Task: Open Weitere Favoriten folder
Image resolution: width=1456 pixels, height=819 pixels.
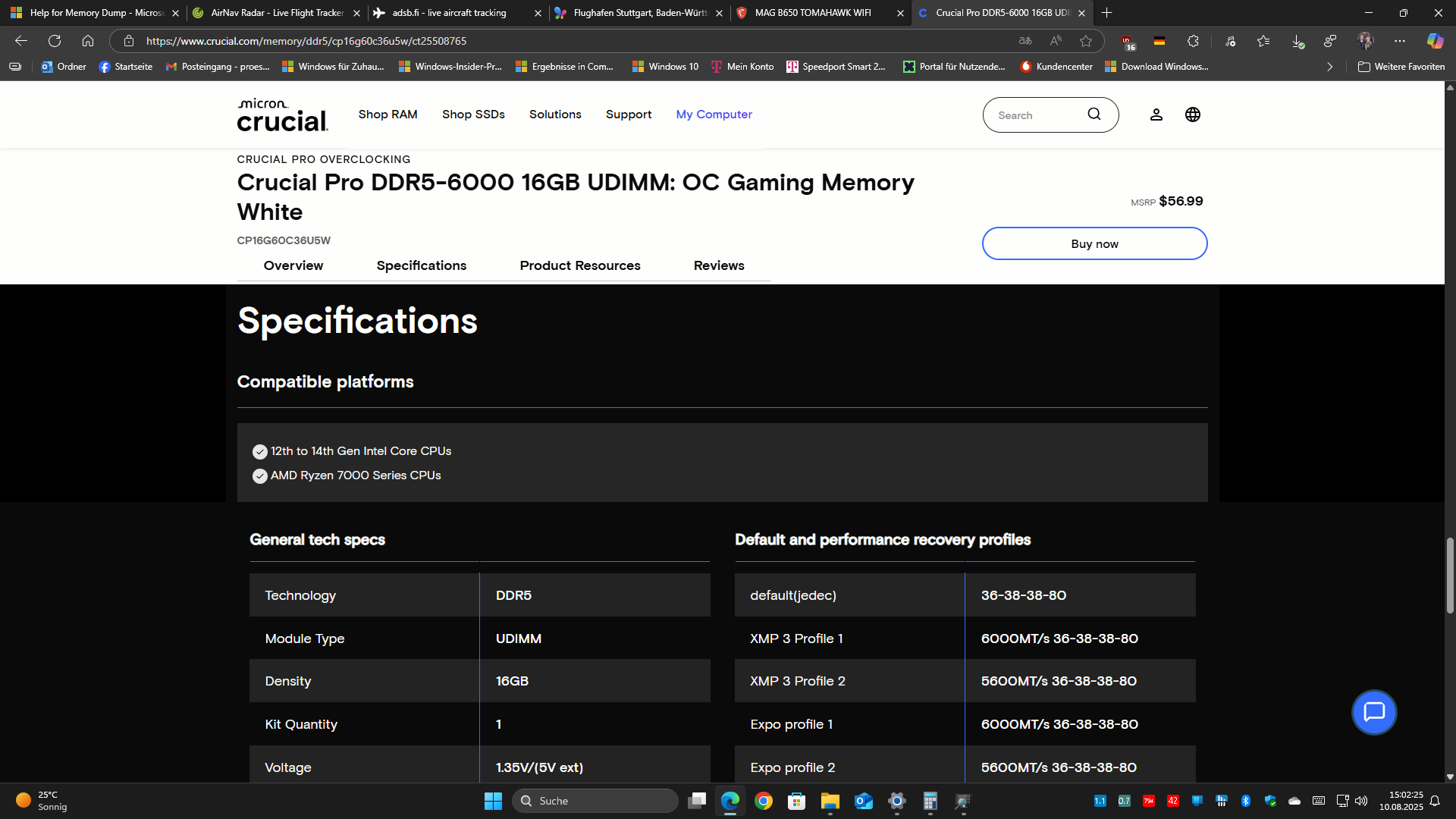Action: [x=1401, y=67]
